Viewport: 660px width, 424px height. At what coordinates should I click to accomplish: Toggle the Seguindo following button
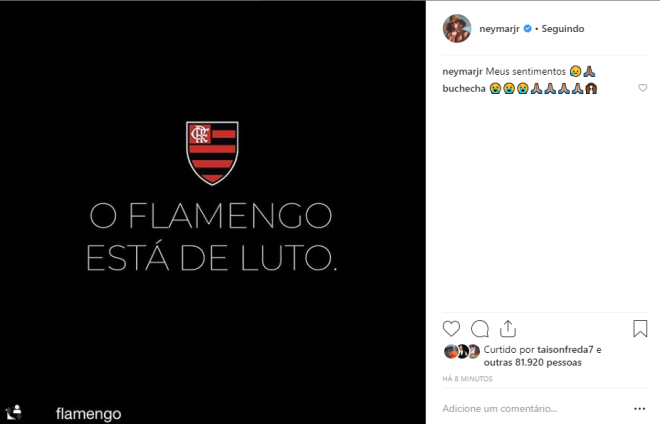coord(563,29)
